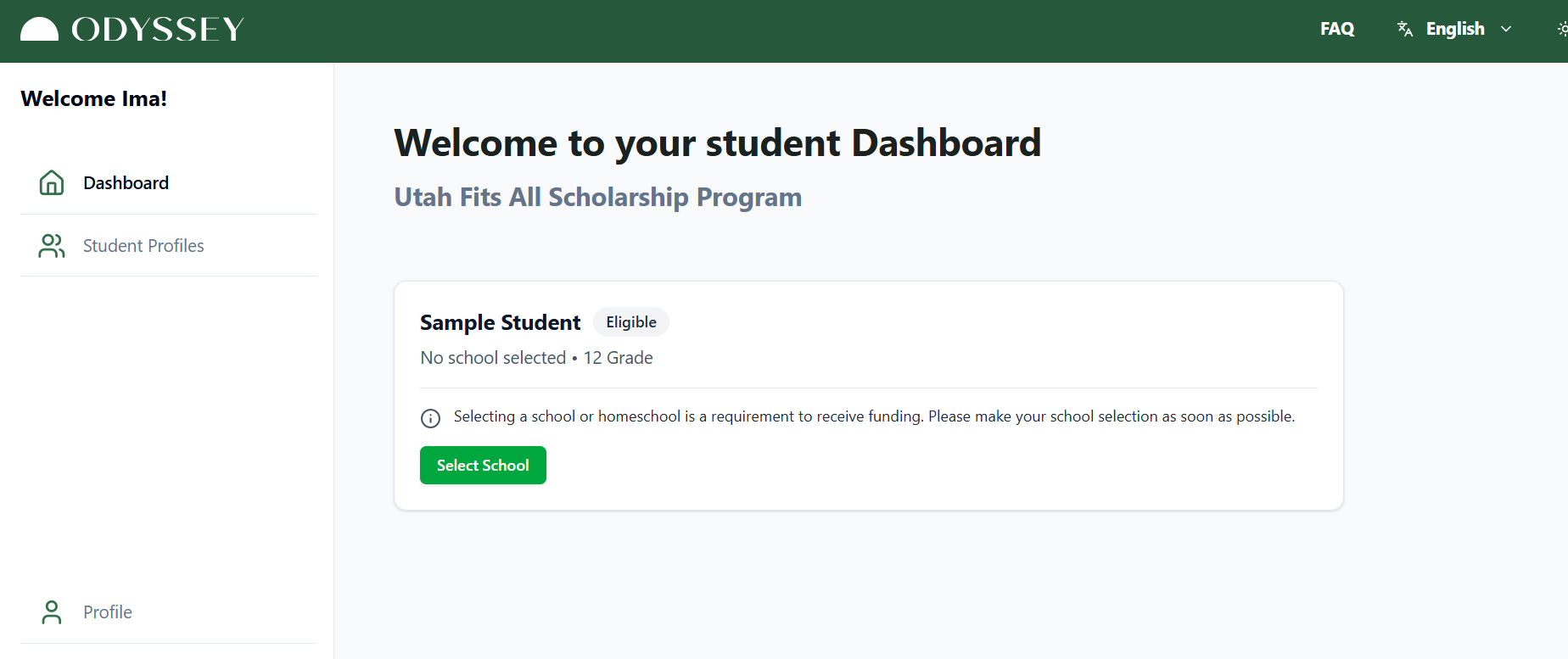Expand the English language chevron
Screen dimensions: 1568x659
[x=1506, y=29]
